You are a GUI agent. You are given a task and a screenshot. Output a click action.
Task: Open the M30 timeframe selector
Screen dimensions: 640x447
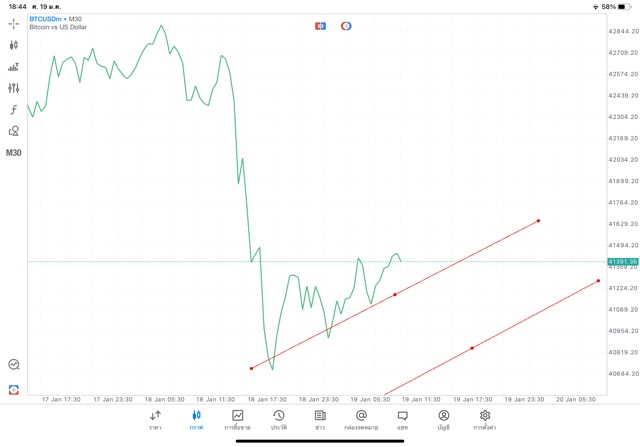(x=14, y=153)
